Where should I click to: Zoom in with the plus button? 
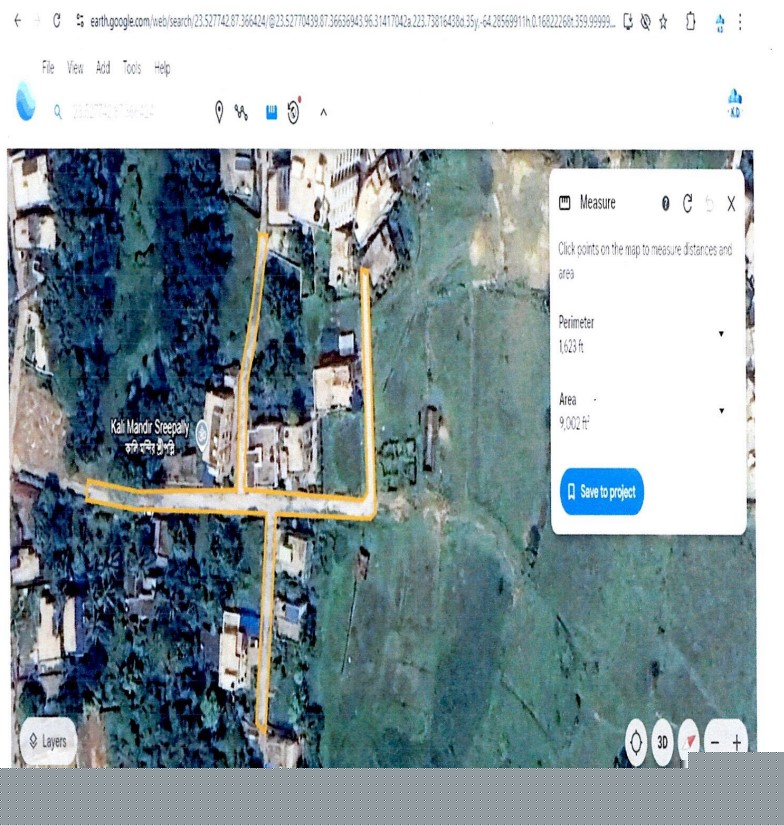tap(737, 742)
